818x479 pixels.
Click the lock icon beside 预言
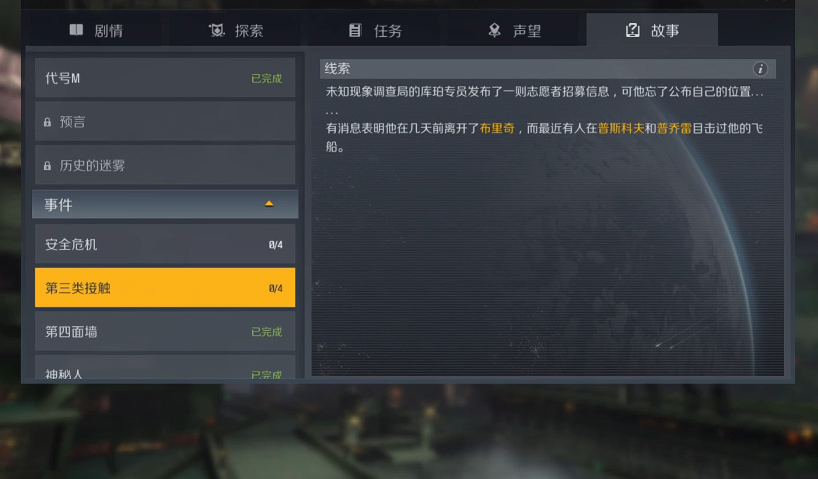[47, 122]
